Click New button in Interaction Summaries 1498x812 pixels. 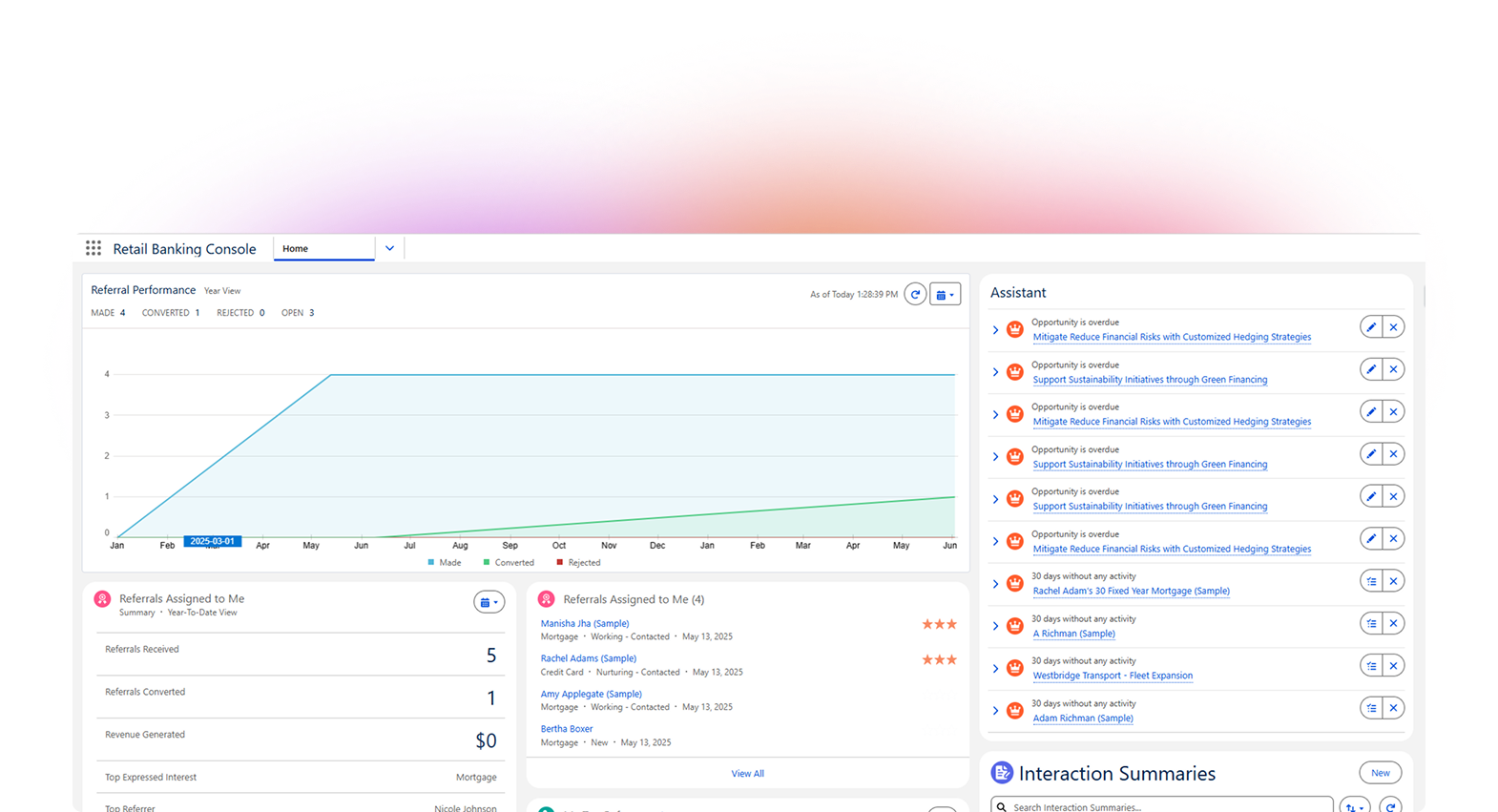(x=1380, y=773)
